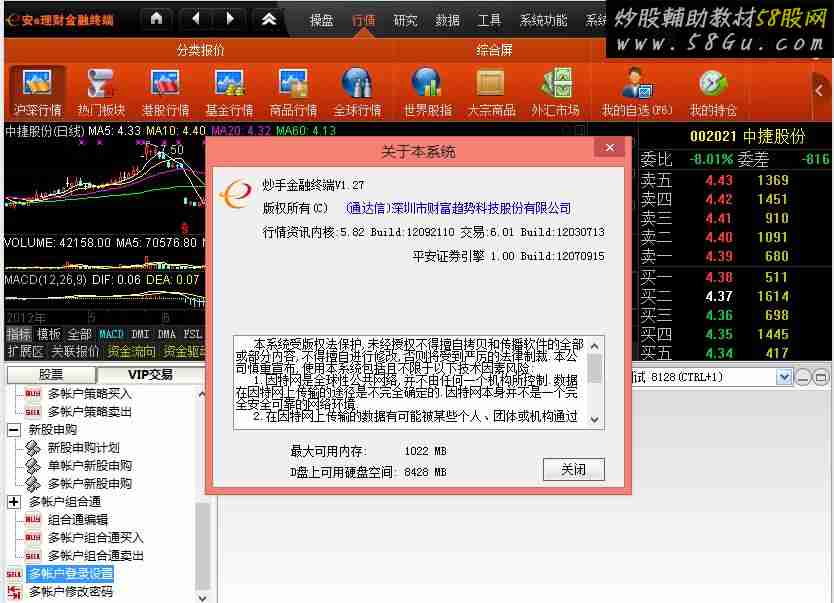Click the 卖一 price 4.39
This screenshot has width=834, height=603.
point(719,256)
